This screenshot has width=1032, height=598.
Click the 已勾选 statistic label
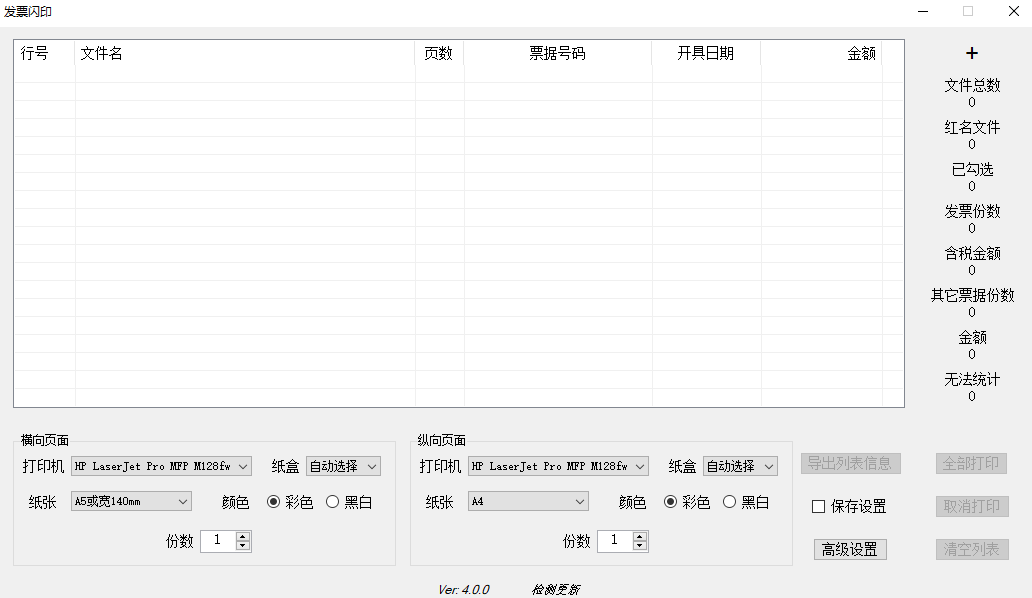point(972,170)
